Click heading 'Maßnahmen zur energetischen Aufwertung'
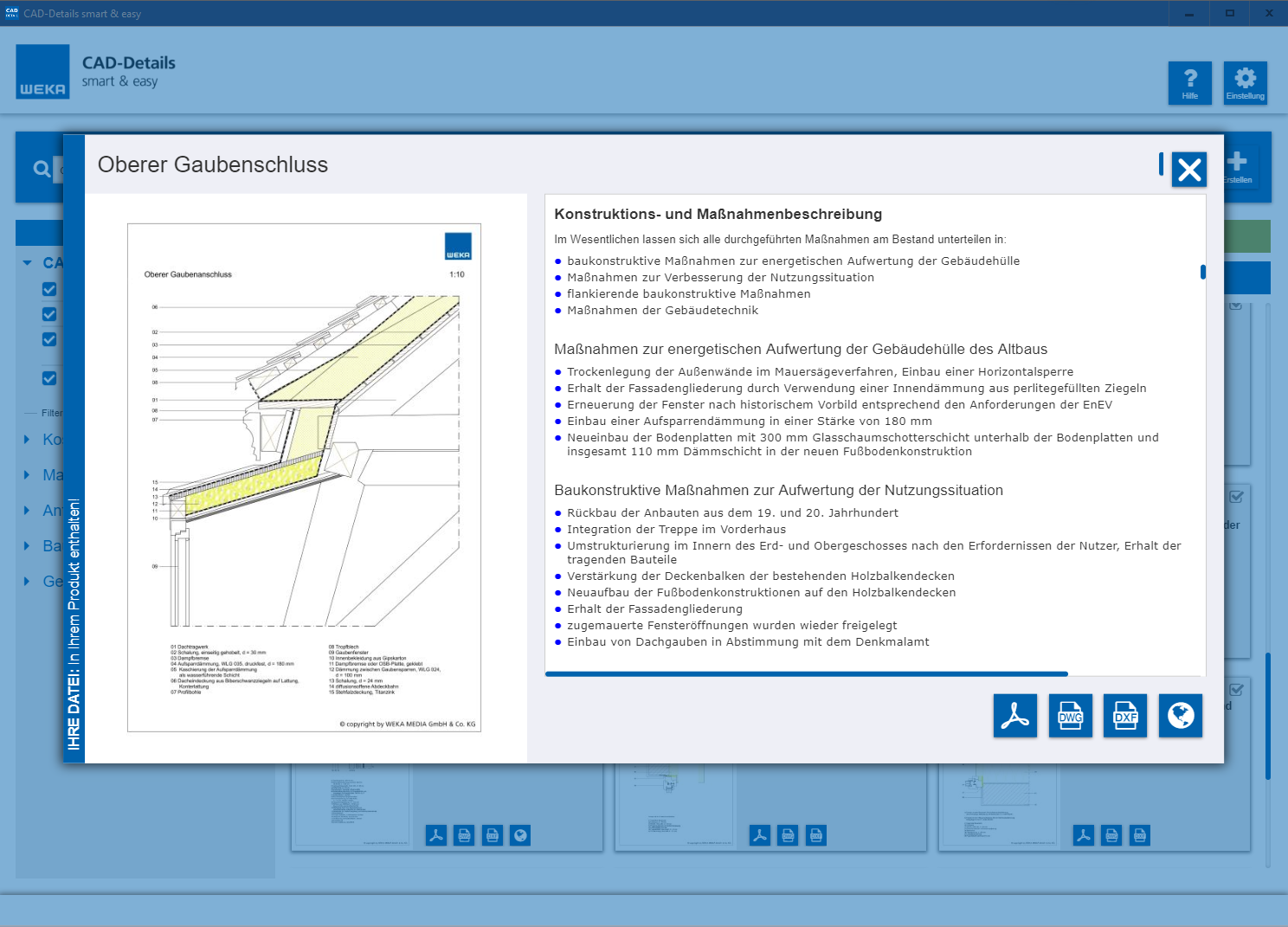Viewport: 1288px width, 927px height. pos(801,349)
